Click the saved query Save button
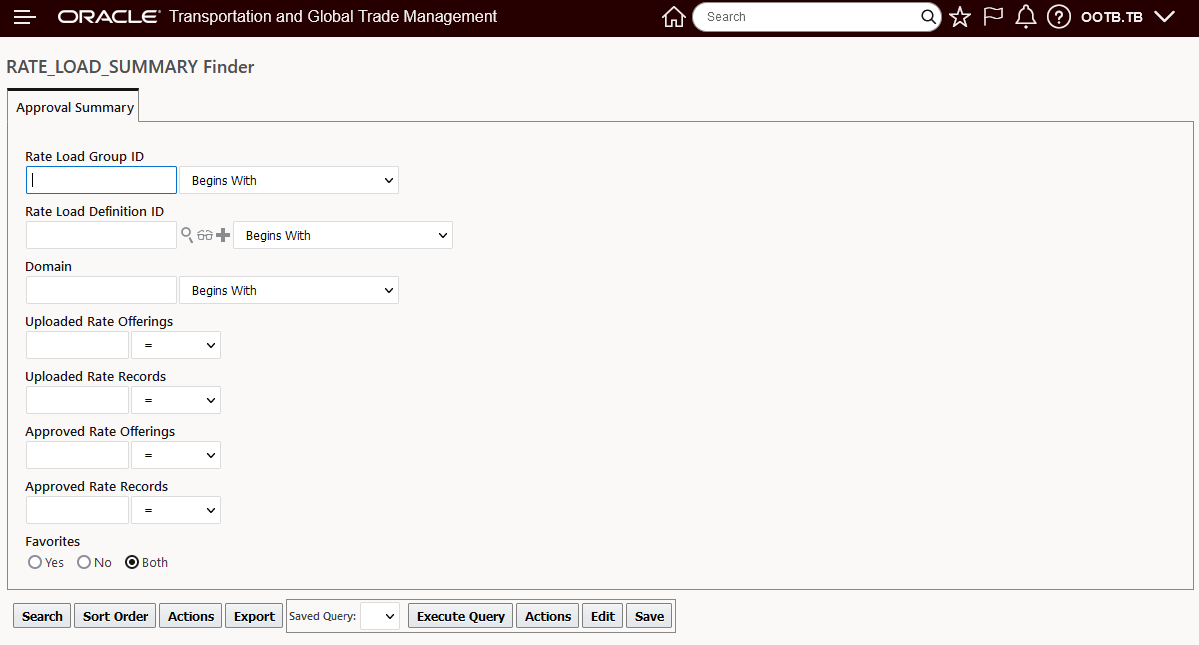The image size is (1199, 645). tap(649, 616)
